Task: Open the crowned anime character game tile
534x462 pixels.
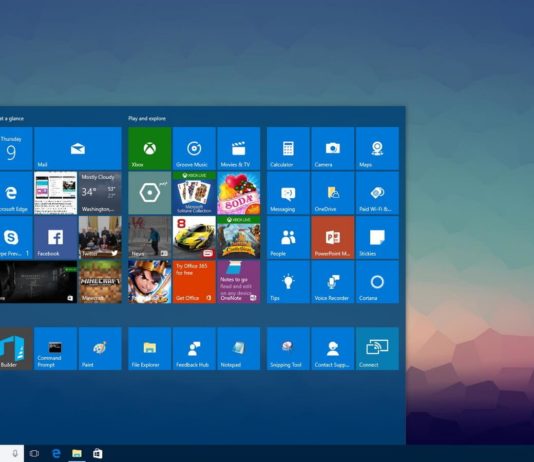Action: [x=150, y=282]
